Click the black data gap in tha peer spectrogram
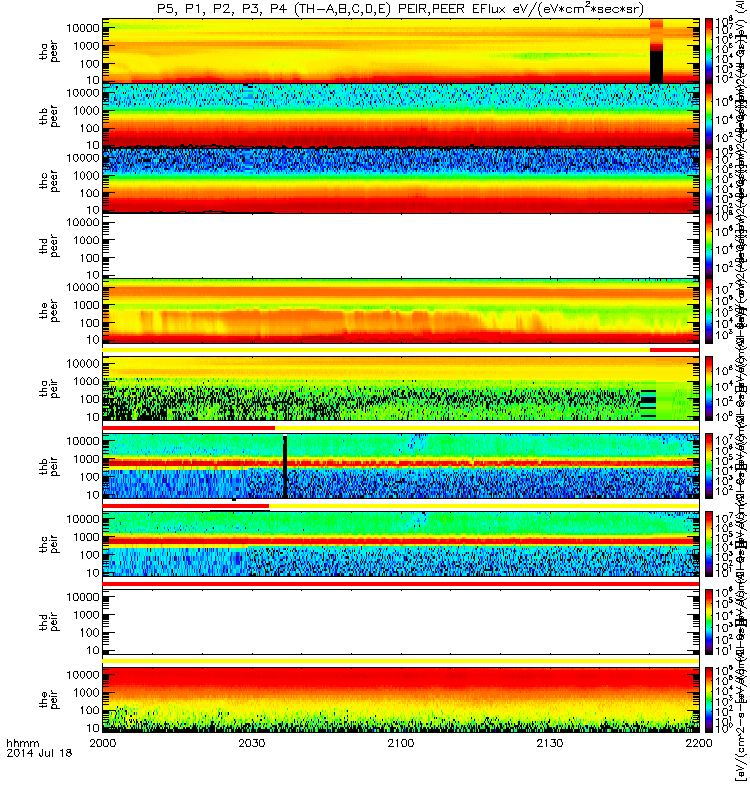The height and width of the screenshot is (800, 750). pyautogui.click(x=656, y=67)
